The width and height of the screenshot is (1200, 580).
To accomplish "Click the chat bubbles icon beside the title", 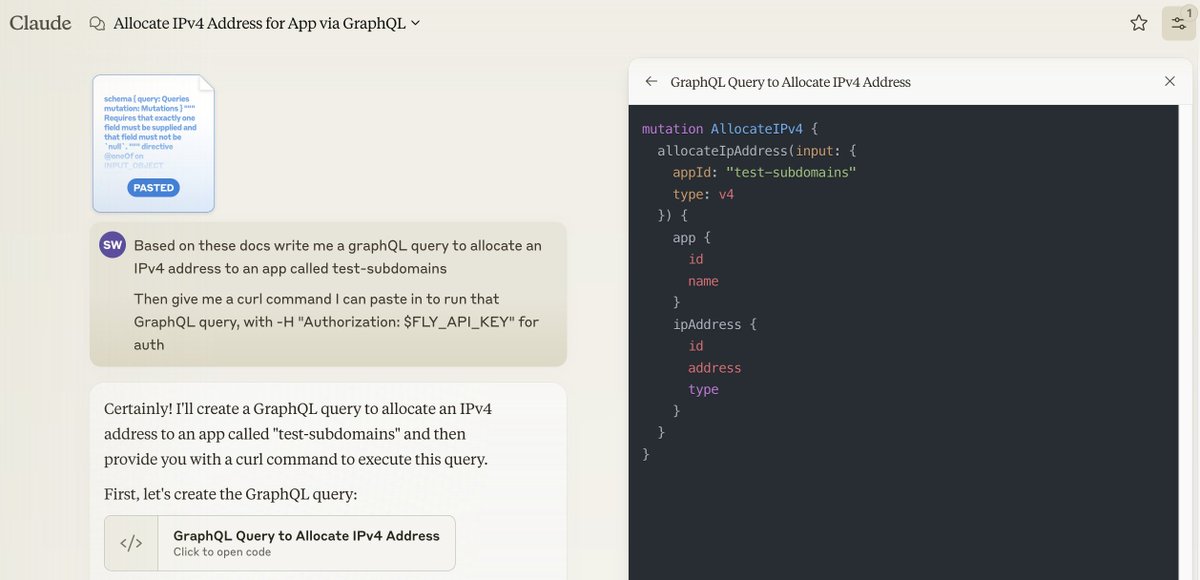I will pos(97,23).
